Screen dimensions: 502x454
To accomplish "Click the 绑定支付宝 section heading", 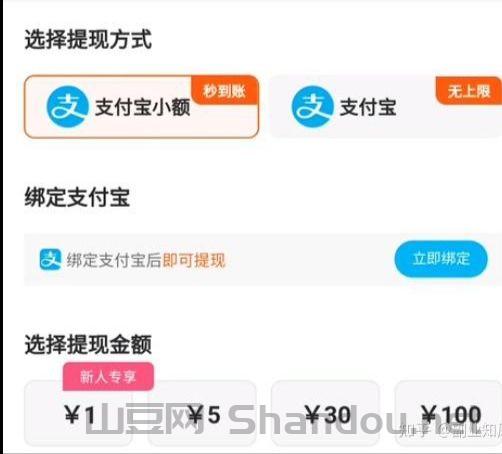I will (x=77, y=197).
